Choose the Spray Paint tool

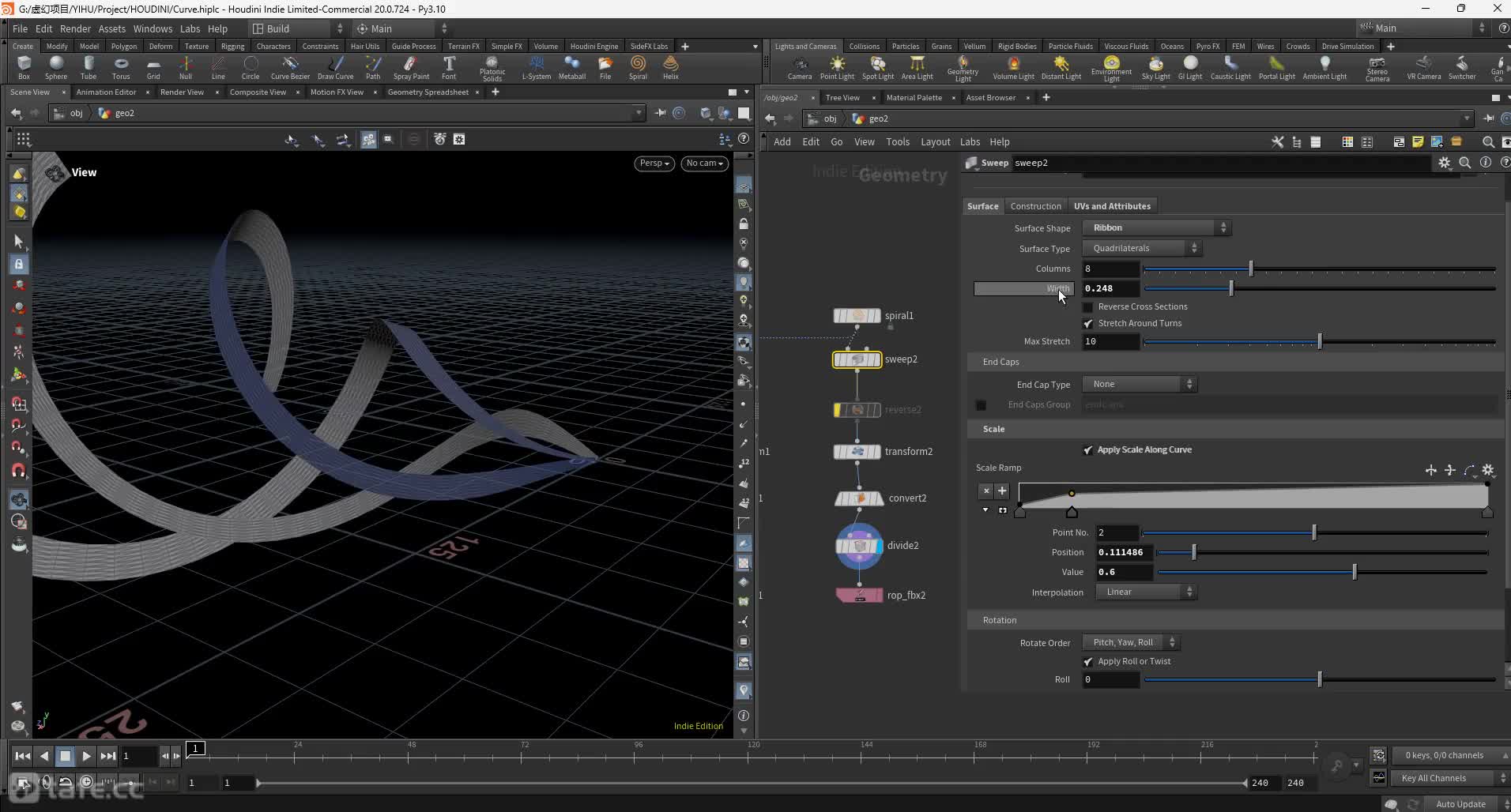tap(411, 68)
